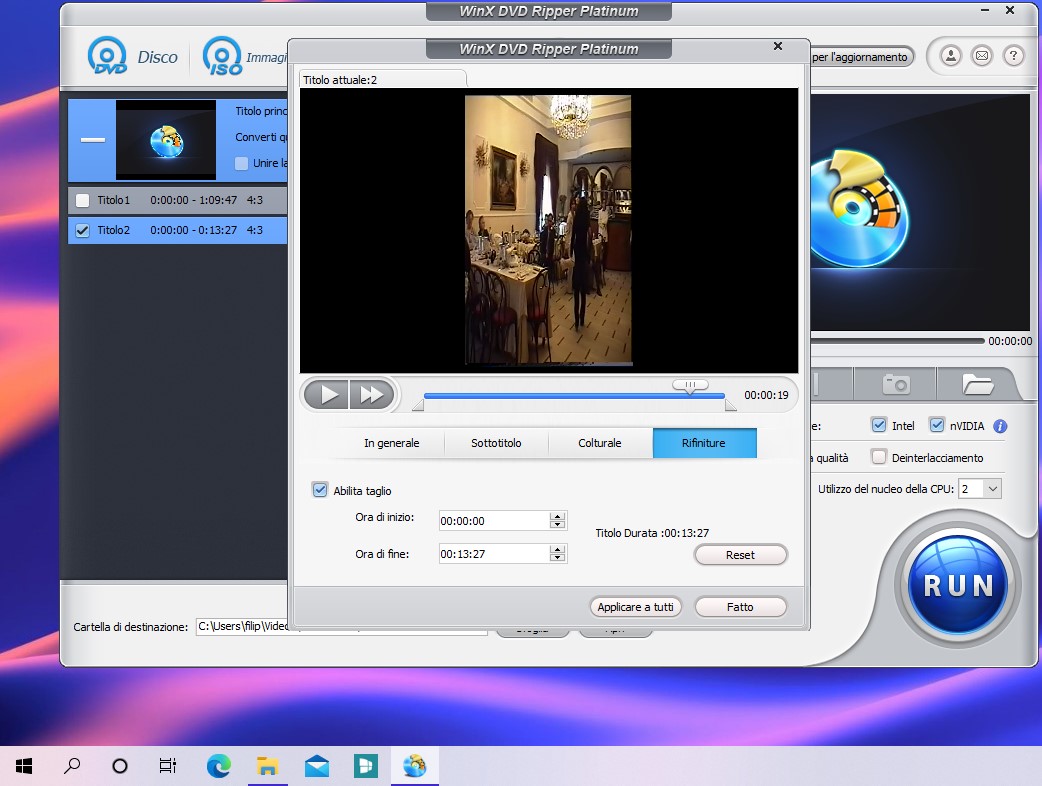Switch to the Colturale tab
The width and height of the screenshot is (1042, 786).
tap(600, 443)
